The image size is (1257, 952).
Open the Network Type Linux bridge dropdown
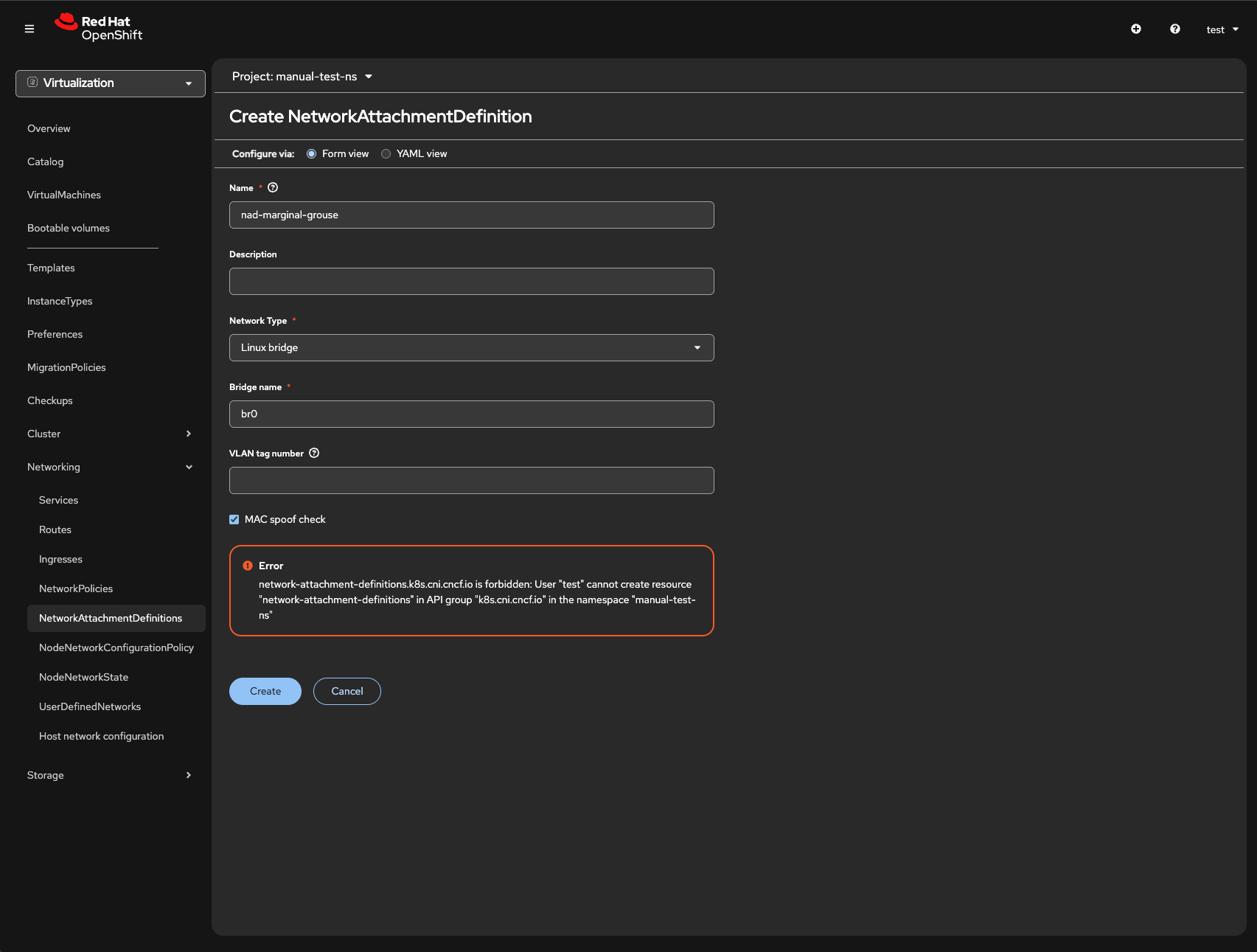(471, 347)
